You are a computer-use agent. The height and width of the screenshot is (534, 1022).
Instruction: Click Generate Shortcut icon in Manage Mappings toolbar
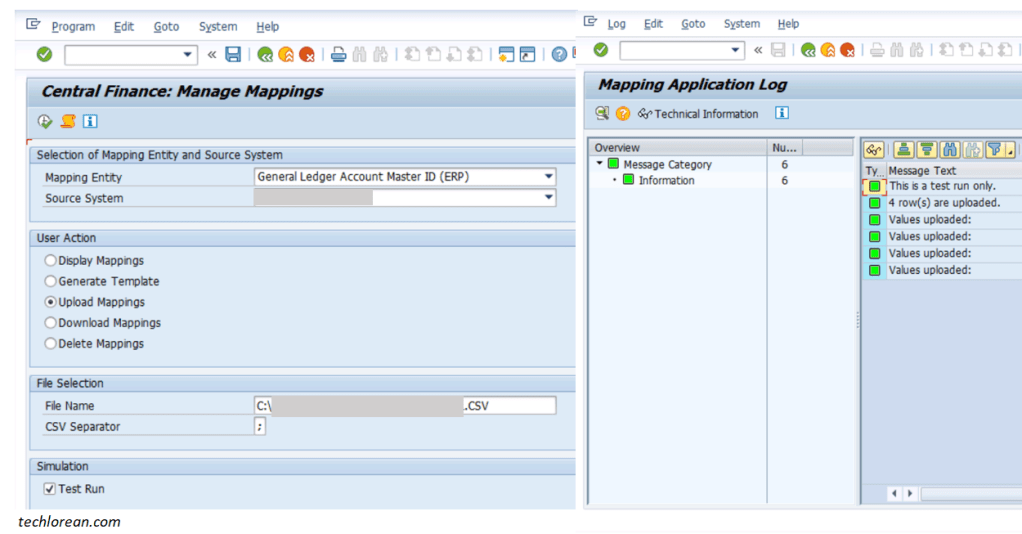(x=527, y=54)
